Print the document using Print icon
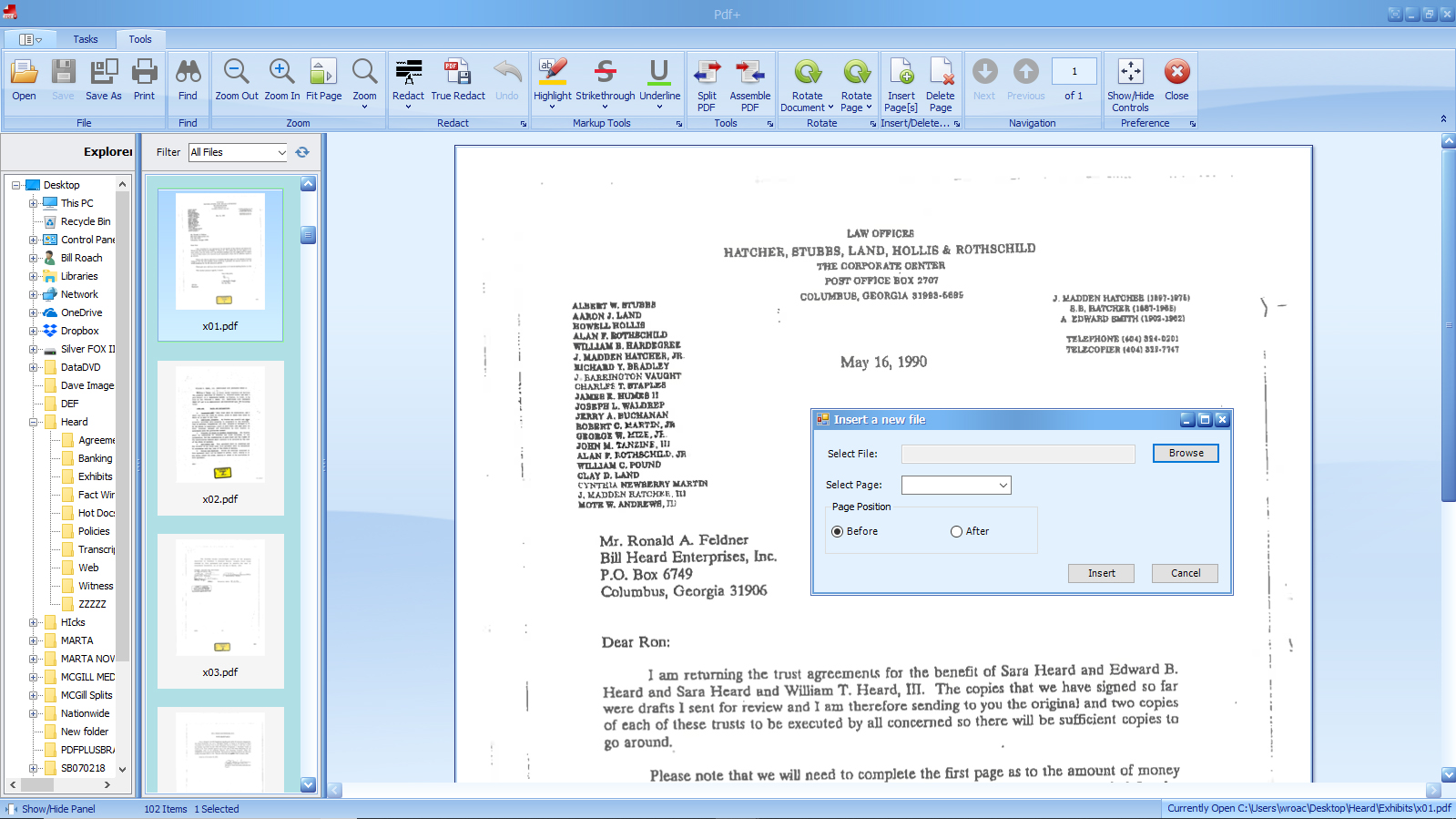The image size is (1456, 819). pyautogui.click(x=145, y=79)
